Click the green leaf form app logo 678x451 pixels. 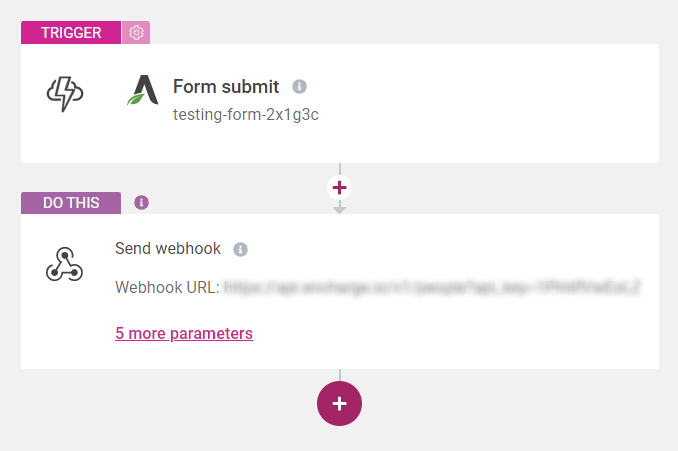pyautogui.click(x=143, y=90)
